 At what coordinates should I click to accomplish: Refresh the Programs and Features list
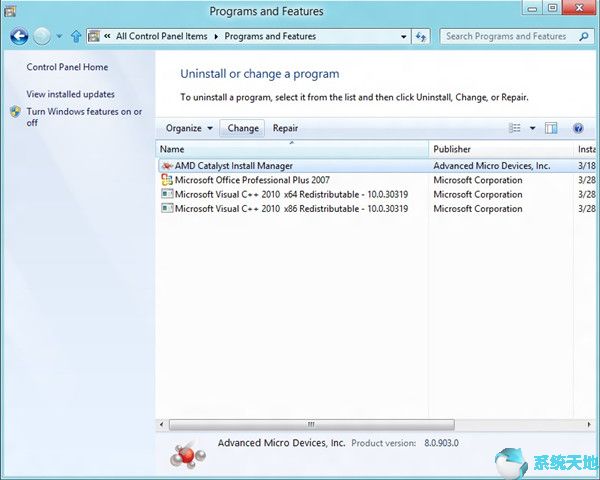(421, 37)
